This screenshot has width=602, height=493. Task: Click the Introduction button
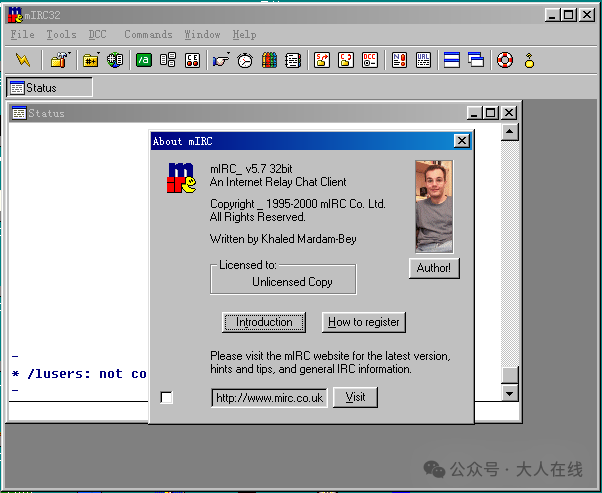(264, 322)
